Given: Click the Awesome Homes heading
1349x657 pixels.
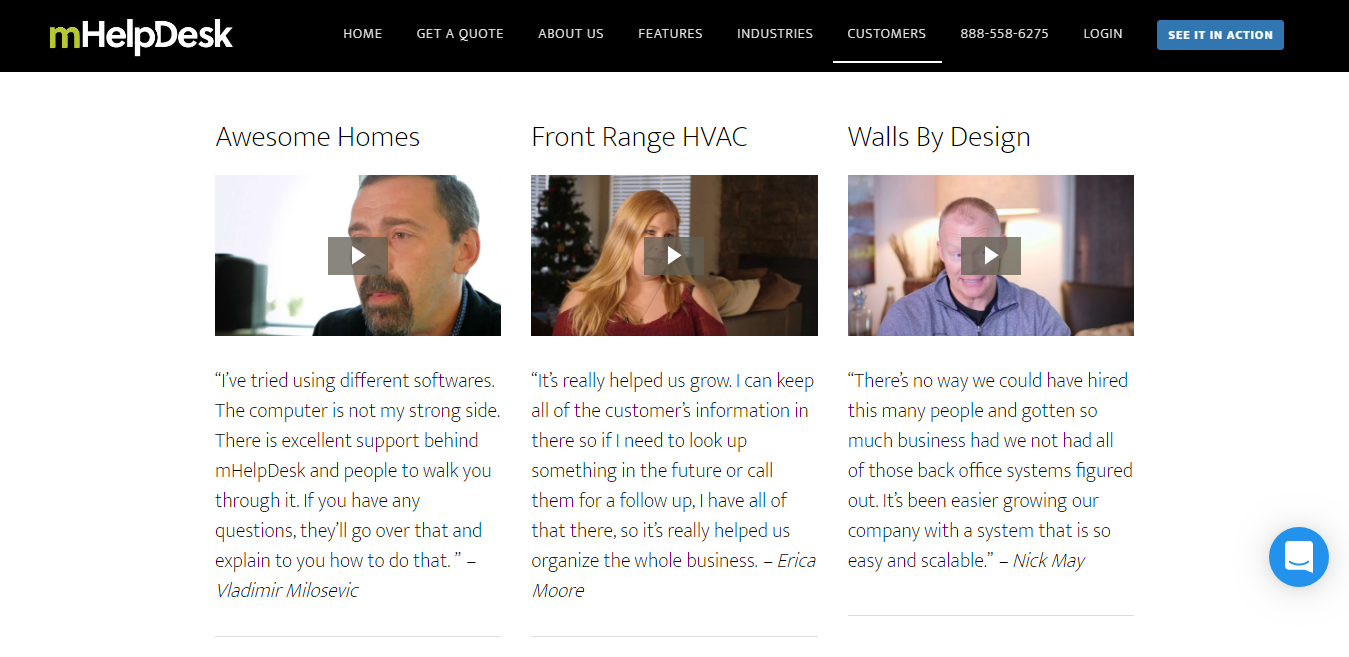Looking at the screenshot, I should click(318, 137).
